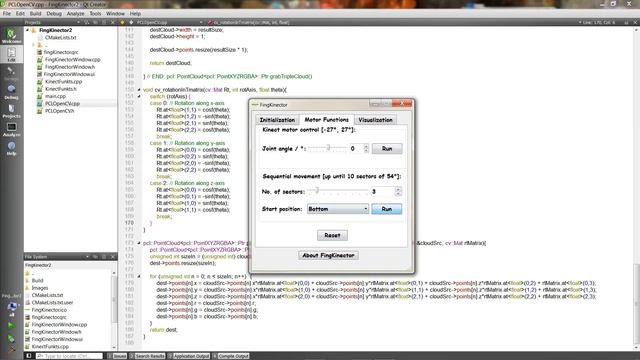Switch to Visualization tab in FingKinector
Screen dimensions: 640x360
[x=375, y=120]
